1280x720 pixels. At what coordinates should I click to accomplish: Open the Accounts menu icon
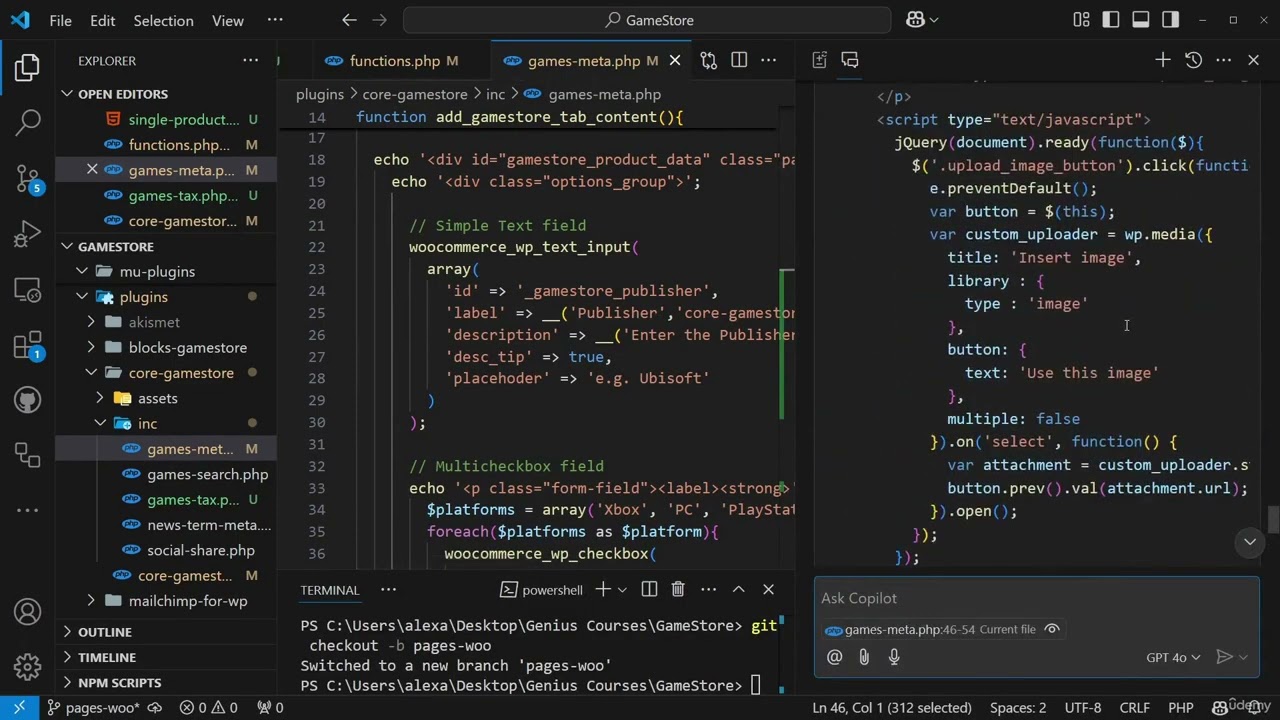(28, 612)
